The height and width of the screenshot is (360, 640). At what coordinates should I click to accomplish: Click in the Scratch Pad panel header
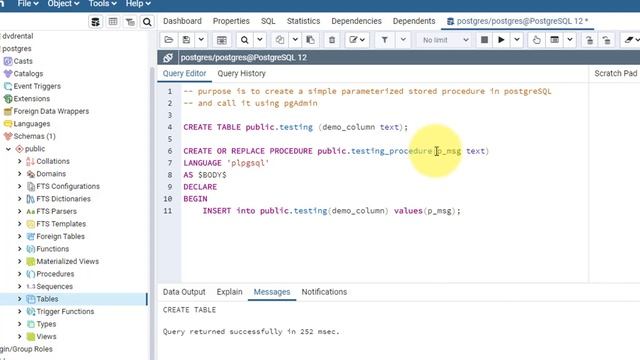pyautogui.click(x=615, y=73)
